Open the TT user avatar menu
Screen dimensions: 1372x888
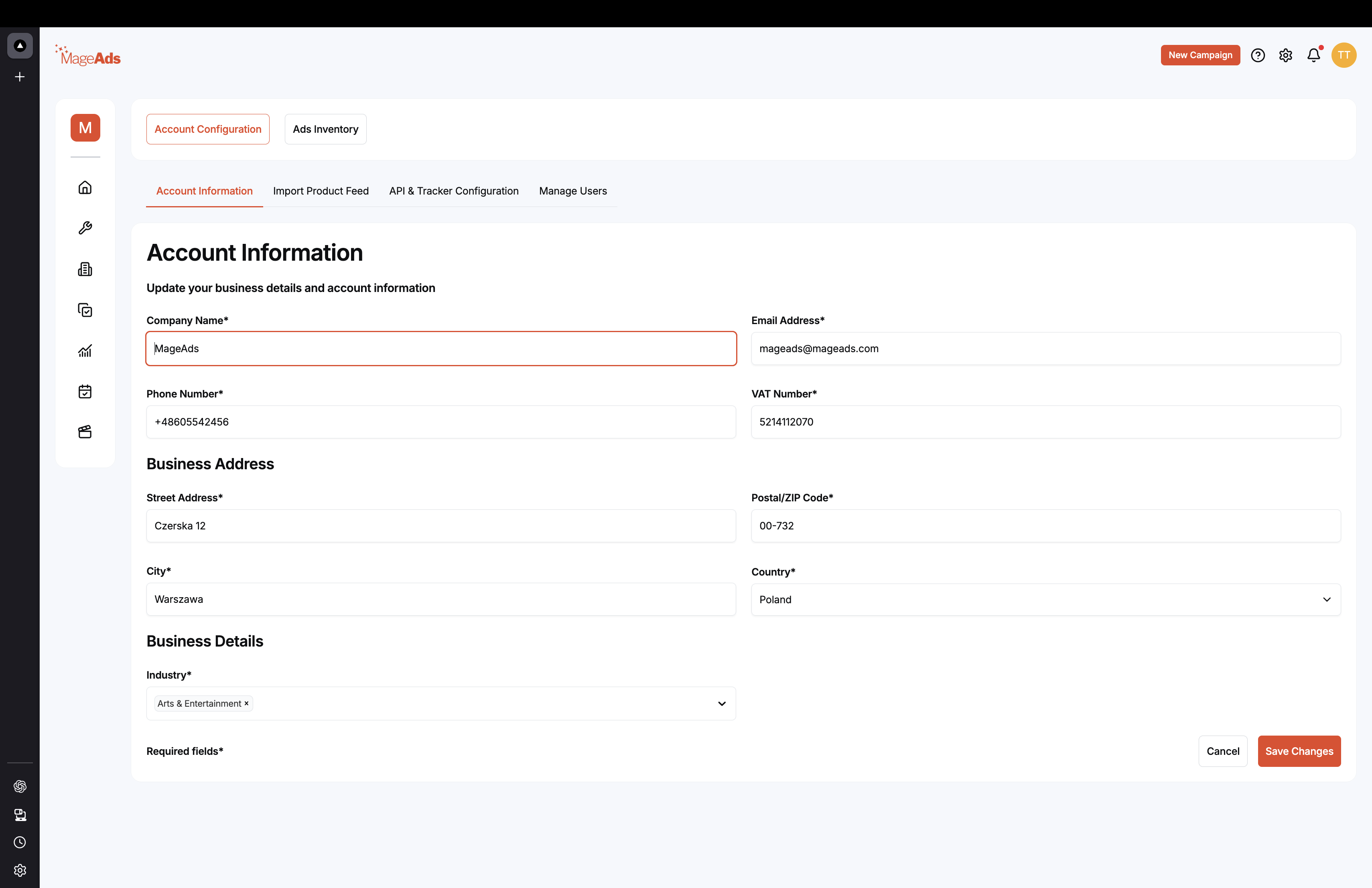pyautogui.click(x=1344, y=55)
